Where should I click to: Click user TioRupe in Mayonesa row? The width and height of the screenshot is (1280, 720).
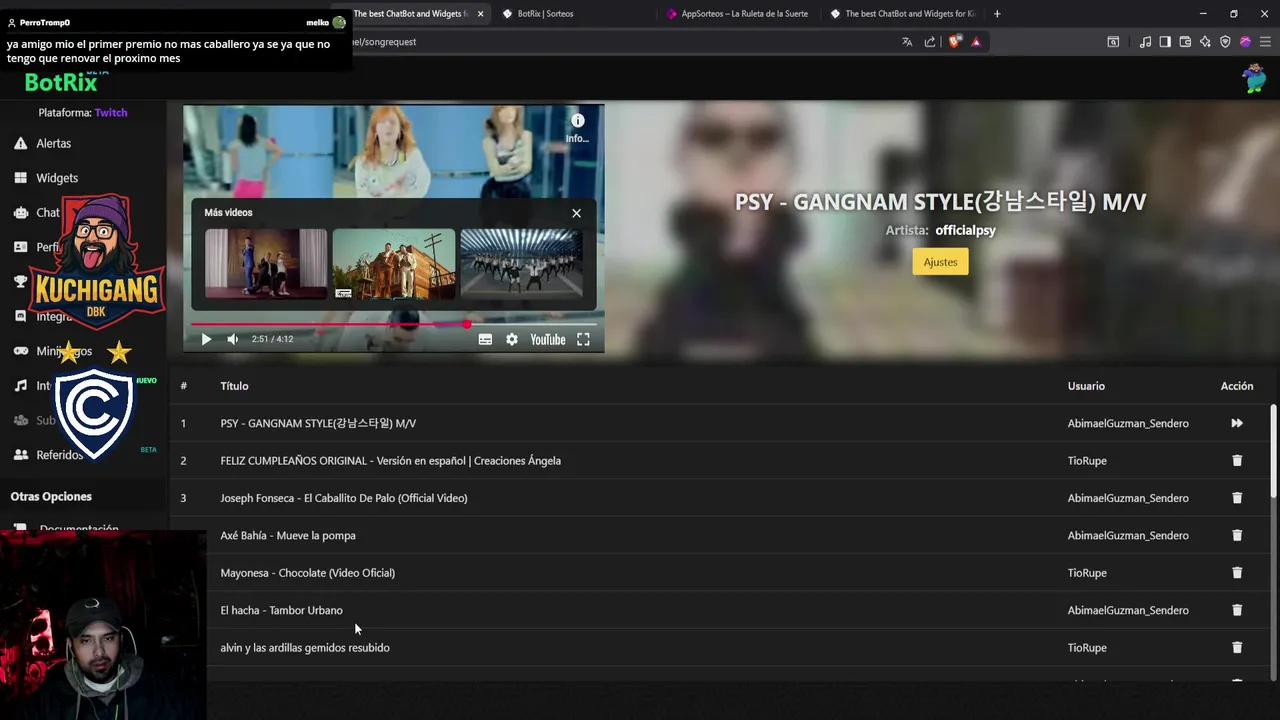(1087, 573)
